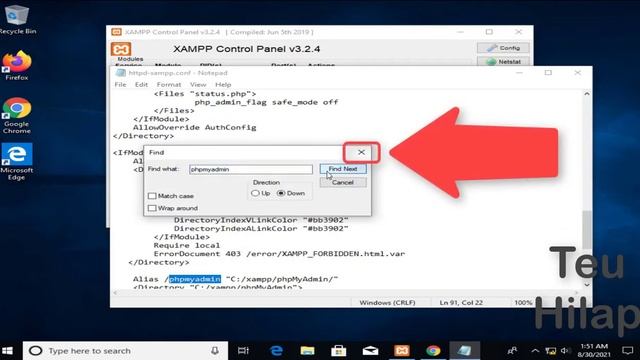Close the Find dialog

point(361,152)
